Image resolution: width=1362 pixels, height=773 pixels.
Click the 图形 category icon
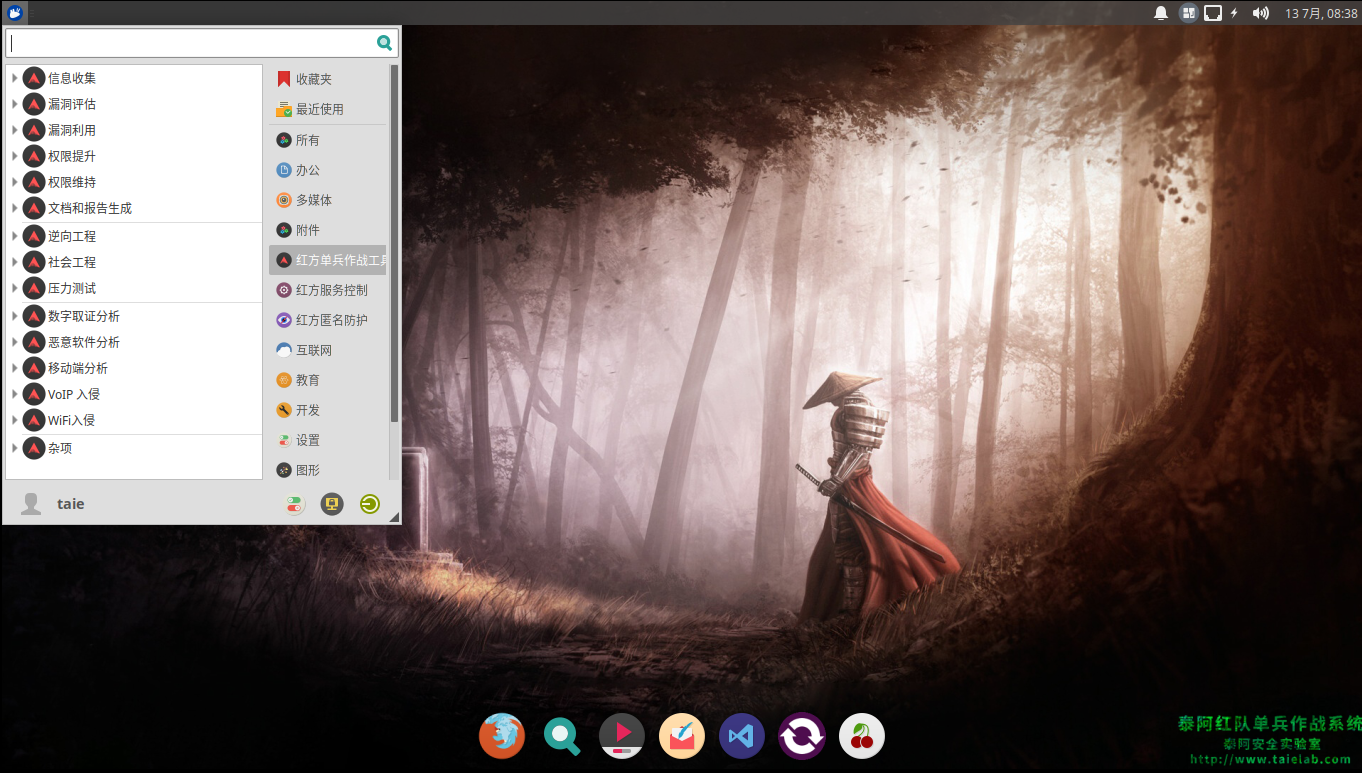pos(284,470)
